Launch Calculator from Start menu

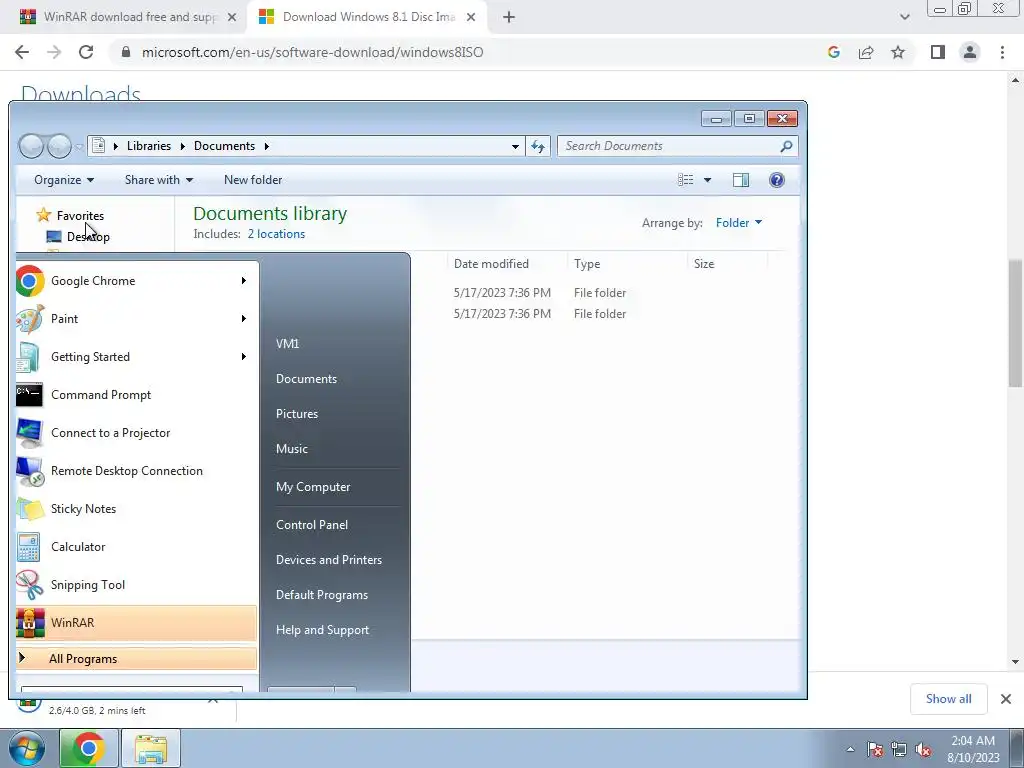[x=137, y=547]
